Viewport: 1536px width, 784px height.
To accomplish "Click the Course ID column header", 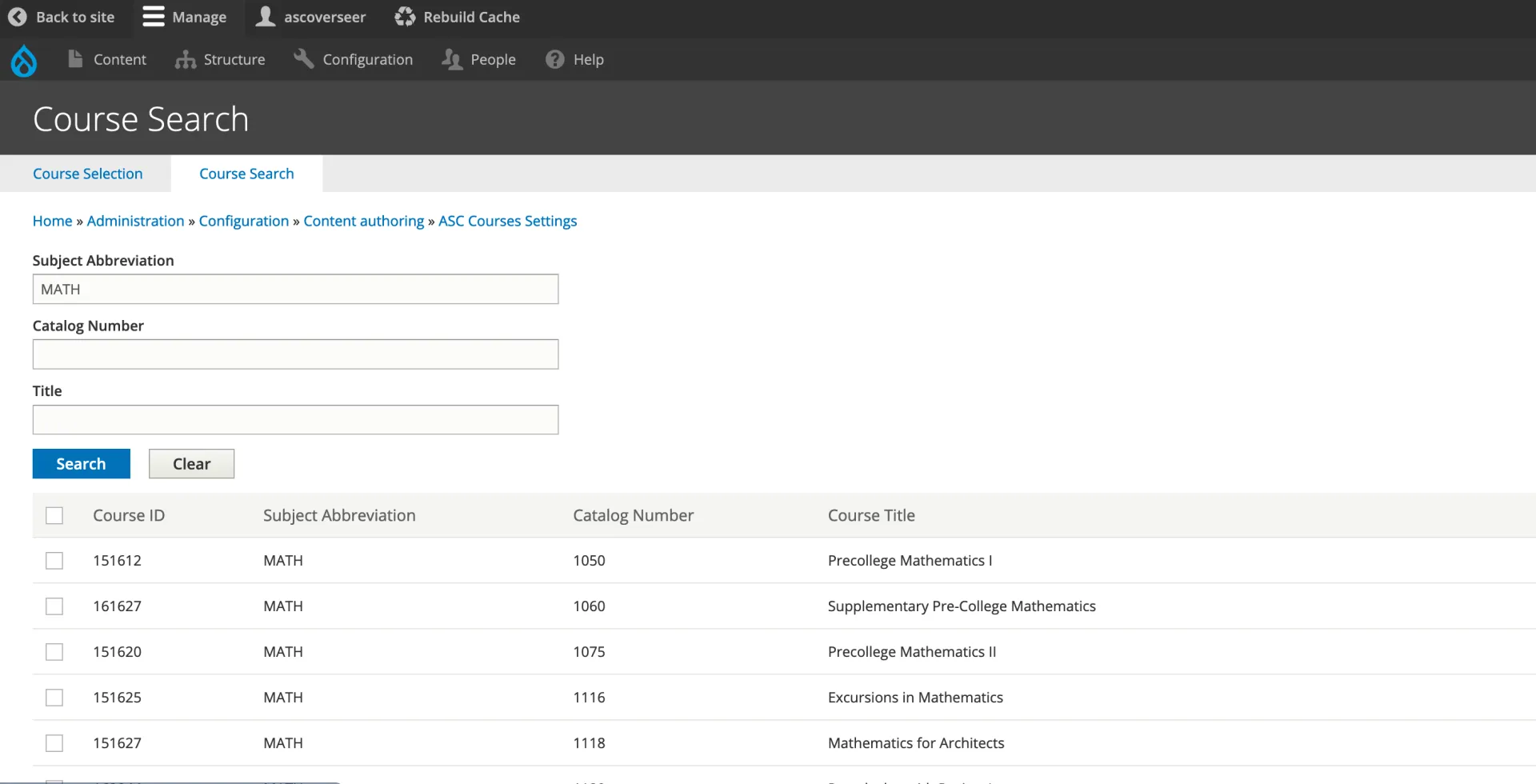I will (x=129, y=516).
